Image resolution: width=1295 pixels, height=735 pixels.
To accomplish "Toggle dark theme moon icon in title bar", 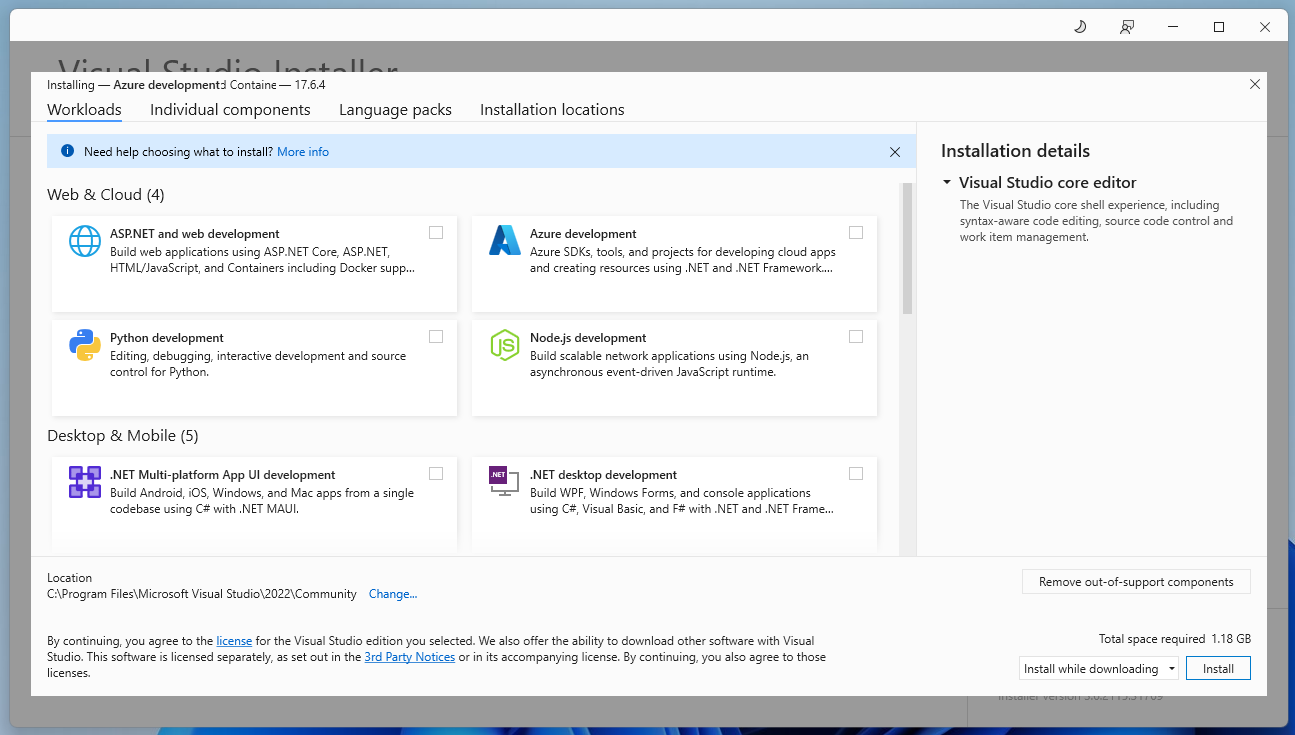I will 1080,27.
